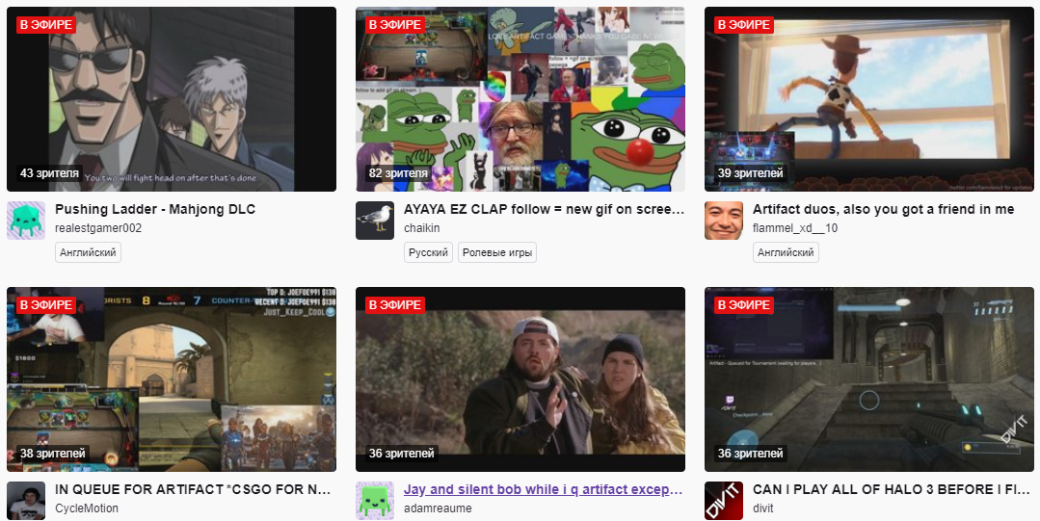Open the CSGO queue stream thumbnail

pyautogui.click(x=171, y=380)
